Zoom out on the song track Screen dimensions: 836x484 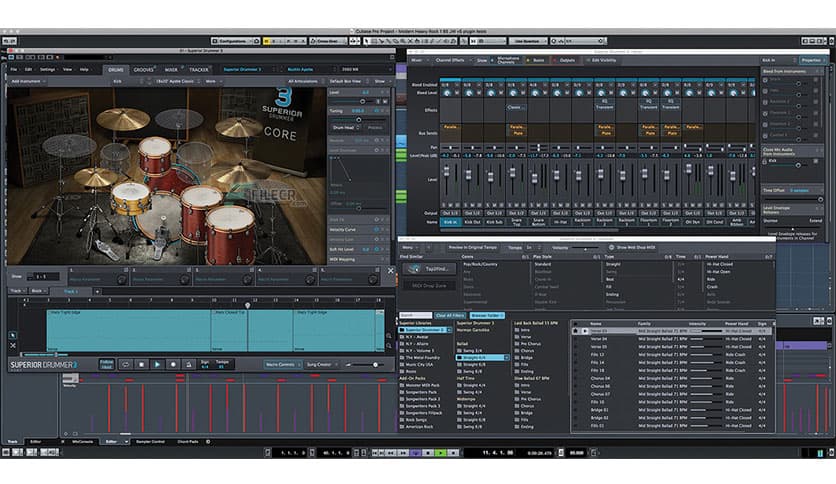pos(389,345)
